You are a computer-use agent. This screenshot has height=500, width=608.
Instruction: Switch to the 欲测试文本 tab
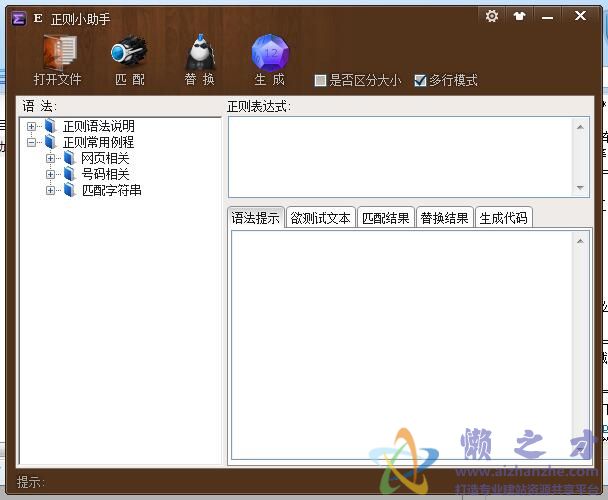point(320,218)
